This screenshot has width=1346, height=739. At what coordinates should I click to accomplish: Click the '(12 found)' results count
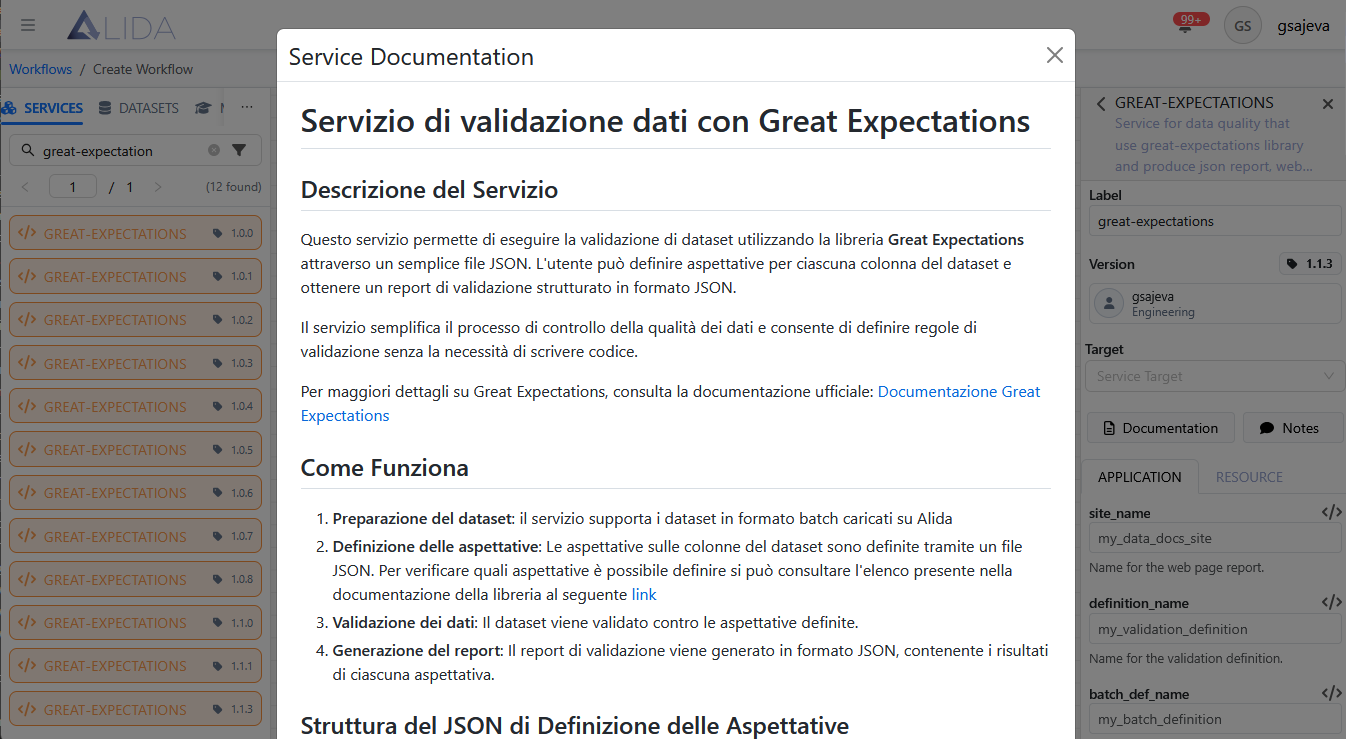[233, 187]
